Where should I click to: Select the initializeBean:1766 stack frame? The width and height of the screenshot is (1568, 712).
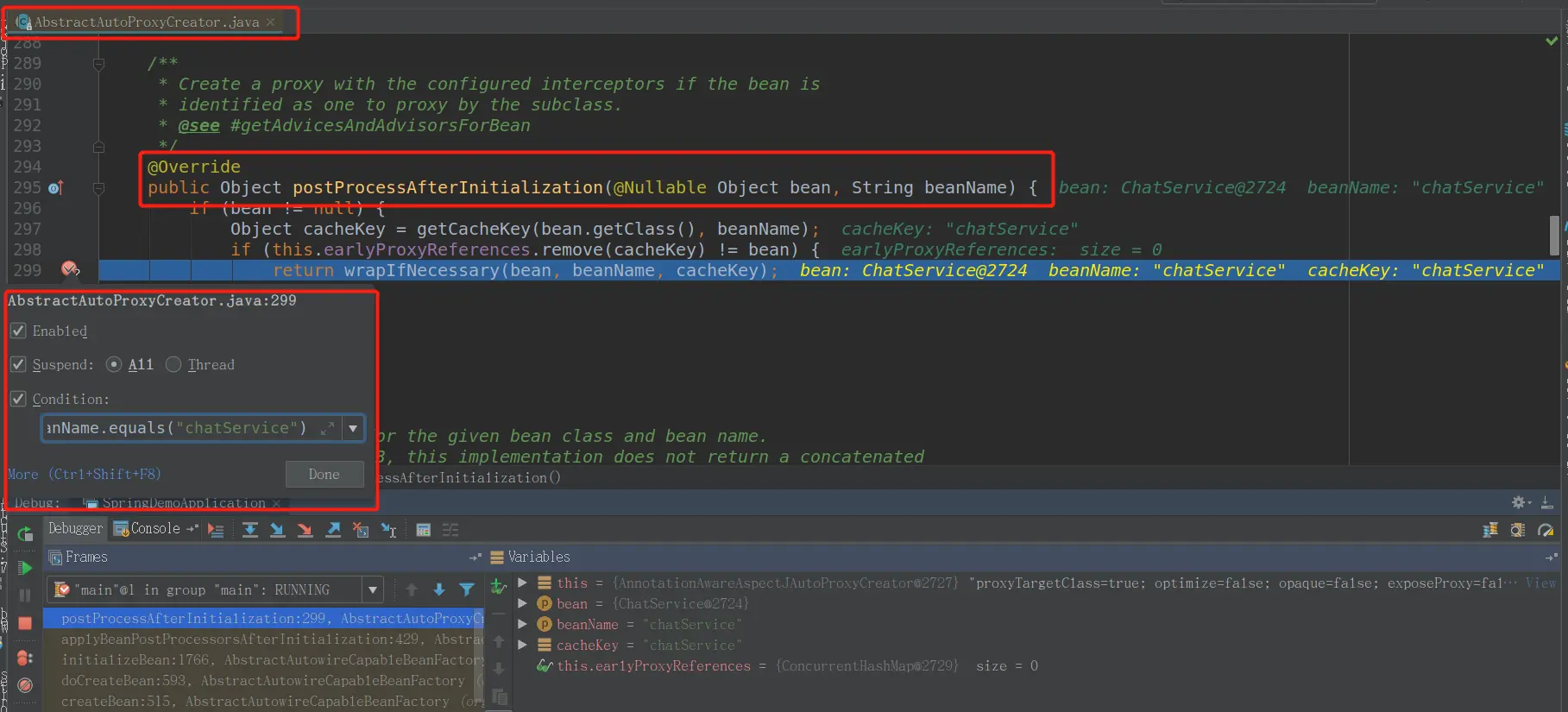tap(263, 659)
